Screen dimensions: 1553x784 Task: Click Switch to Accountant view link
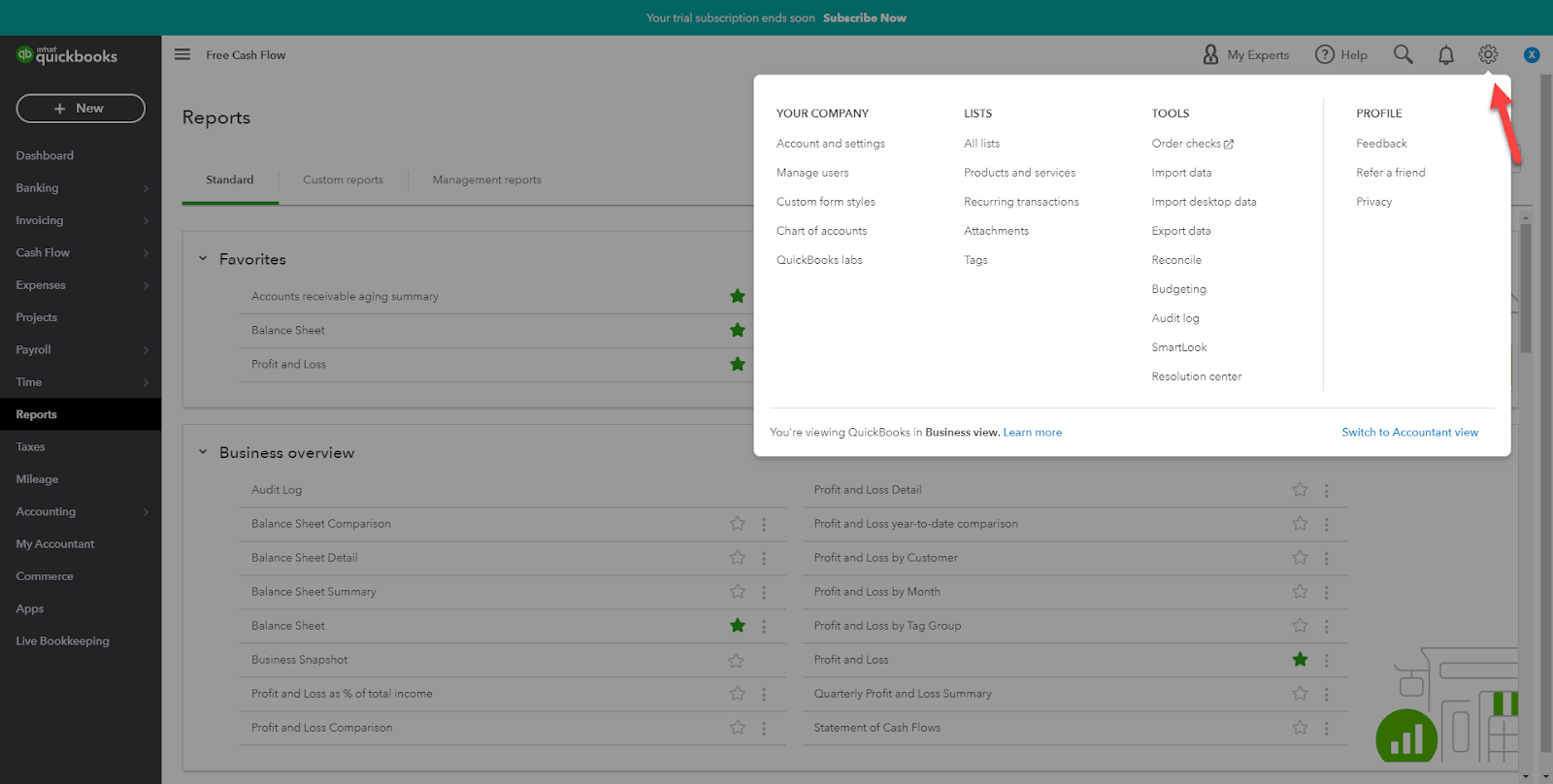click(1410, 433)
